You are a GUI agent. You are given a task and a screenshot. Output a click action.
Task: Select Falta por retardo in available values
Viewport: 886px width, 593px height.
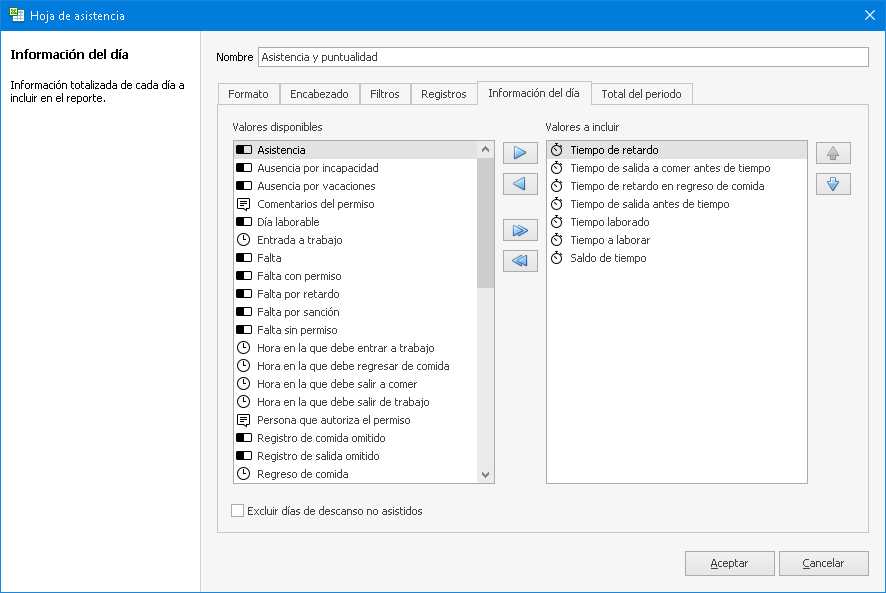298,294
